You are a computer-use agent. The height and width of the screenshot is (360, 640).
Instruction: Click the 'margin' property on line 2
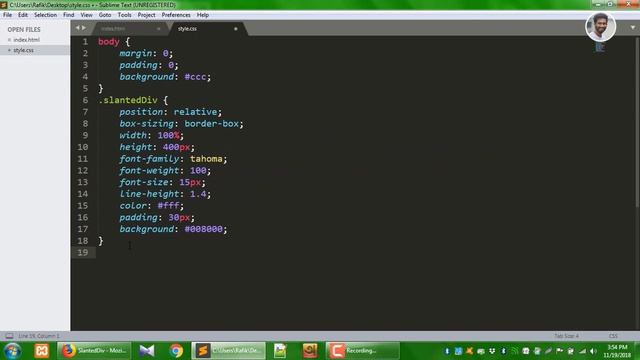click(136, 53)
